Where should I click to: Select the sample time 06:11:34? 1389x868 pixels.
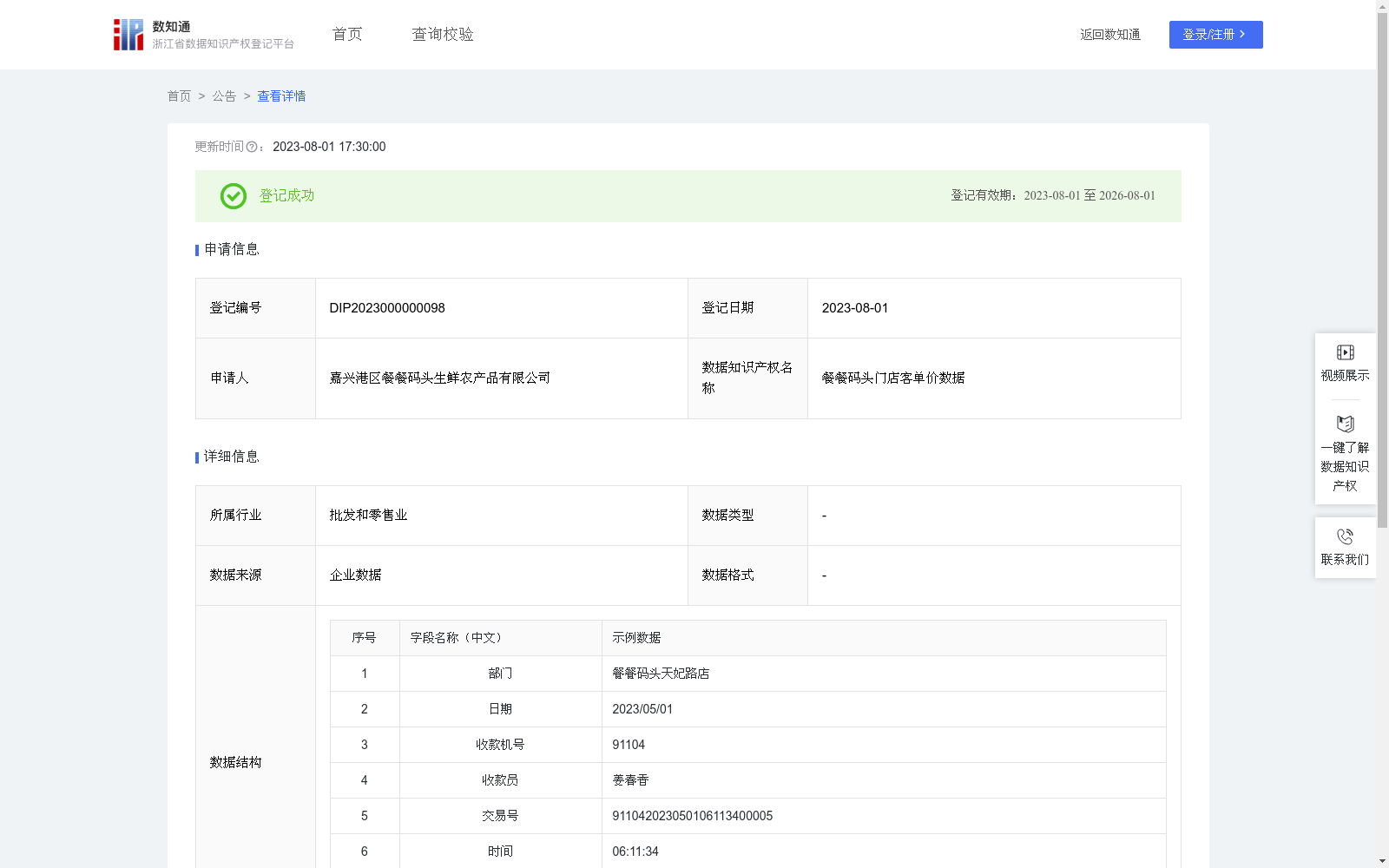(635, 852)
